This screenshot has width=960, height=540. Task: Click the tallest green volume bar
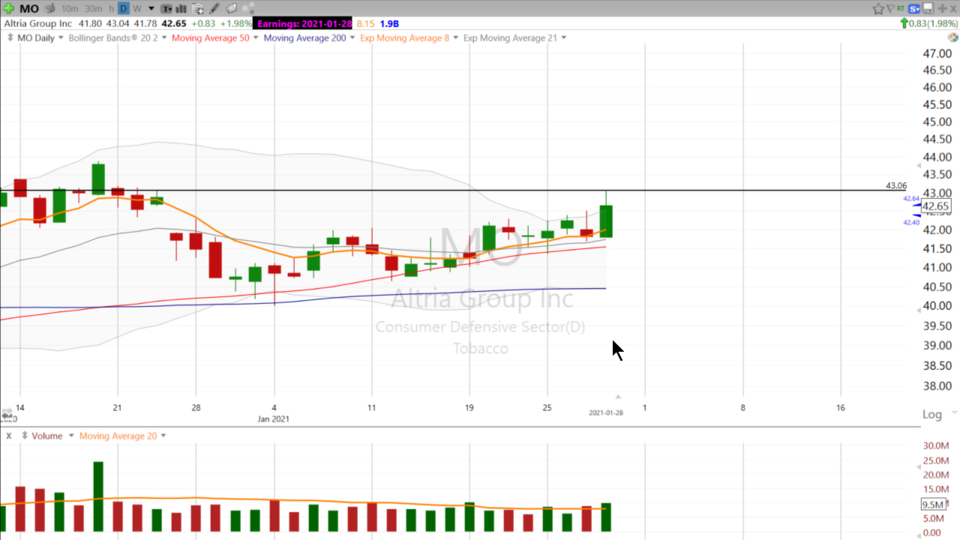point(98,497)
